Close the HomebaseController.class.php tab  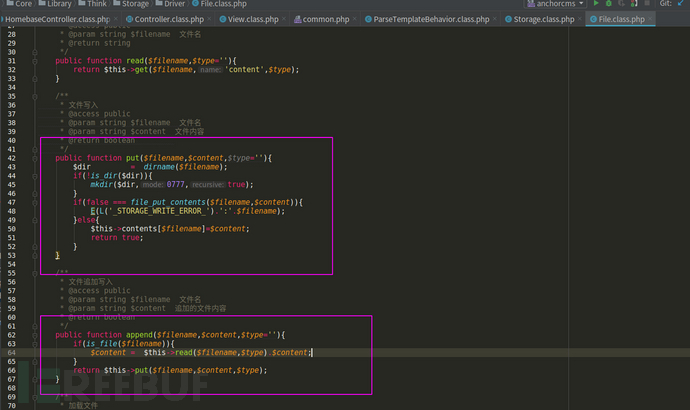(x=116, y=19)
